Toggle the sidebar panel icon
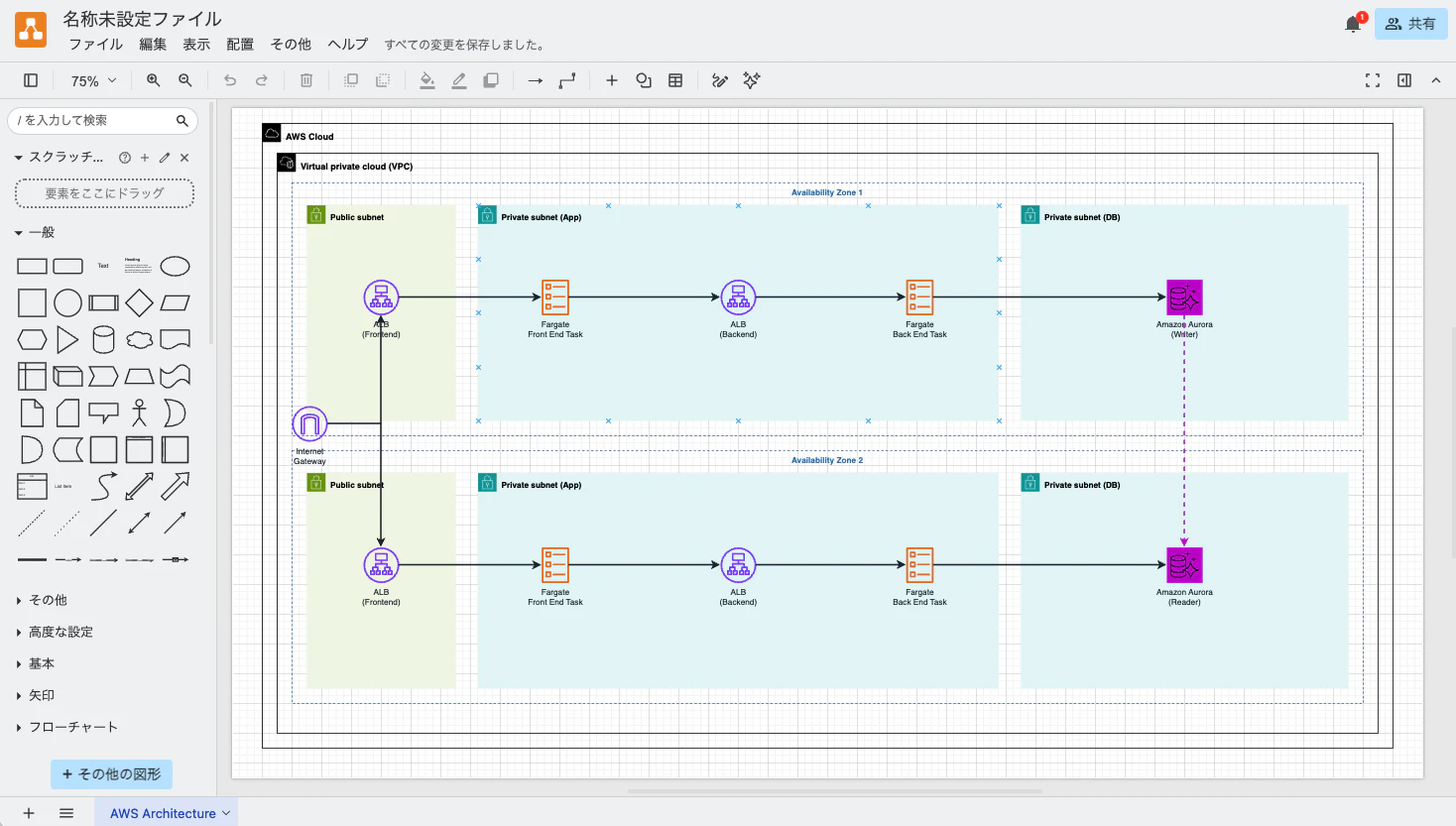Image resolution: width=1456 pixels, height=826 pixels. click(31, 80)
